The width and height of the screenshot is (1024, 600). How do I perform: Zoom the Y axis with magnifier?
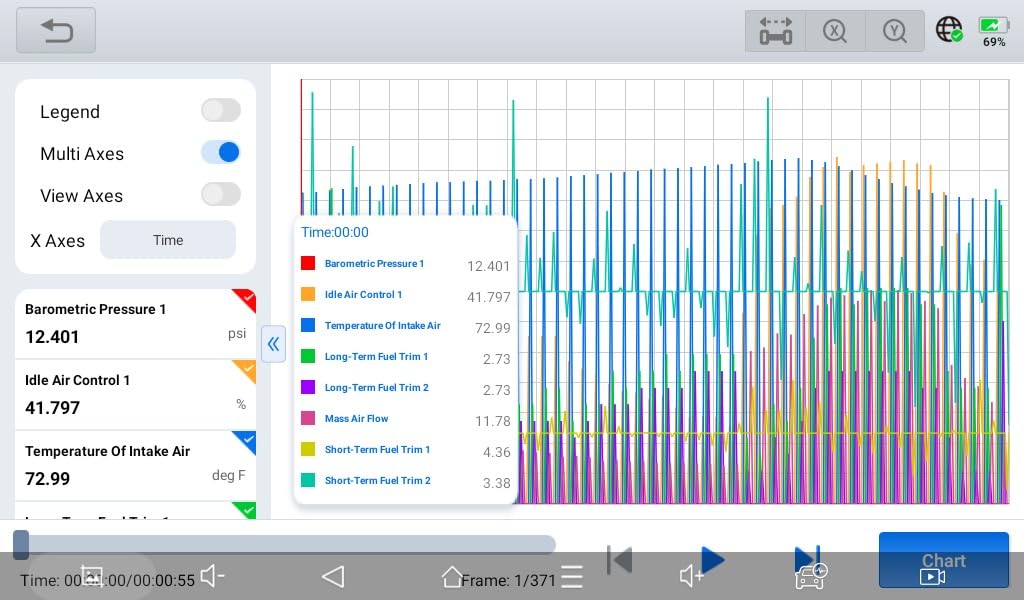895,31
